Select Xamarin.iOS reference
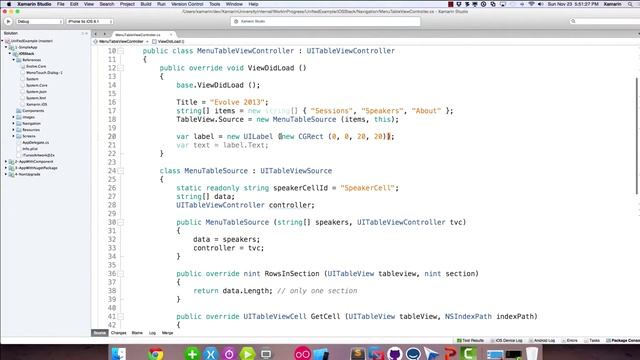Image resolution: width=640 pixels, height=360 pixels. click(x=36, y=104)
